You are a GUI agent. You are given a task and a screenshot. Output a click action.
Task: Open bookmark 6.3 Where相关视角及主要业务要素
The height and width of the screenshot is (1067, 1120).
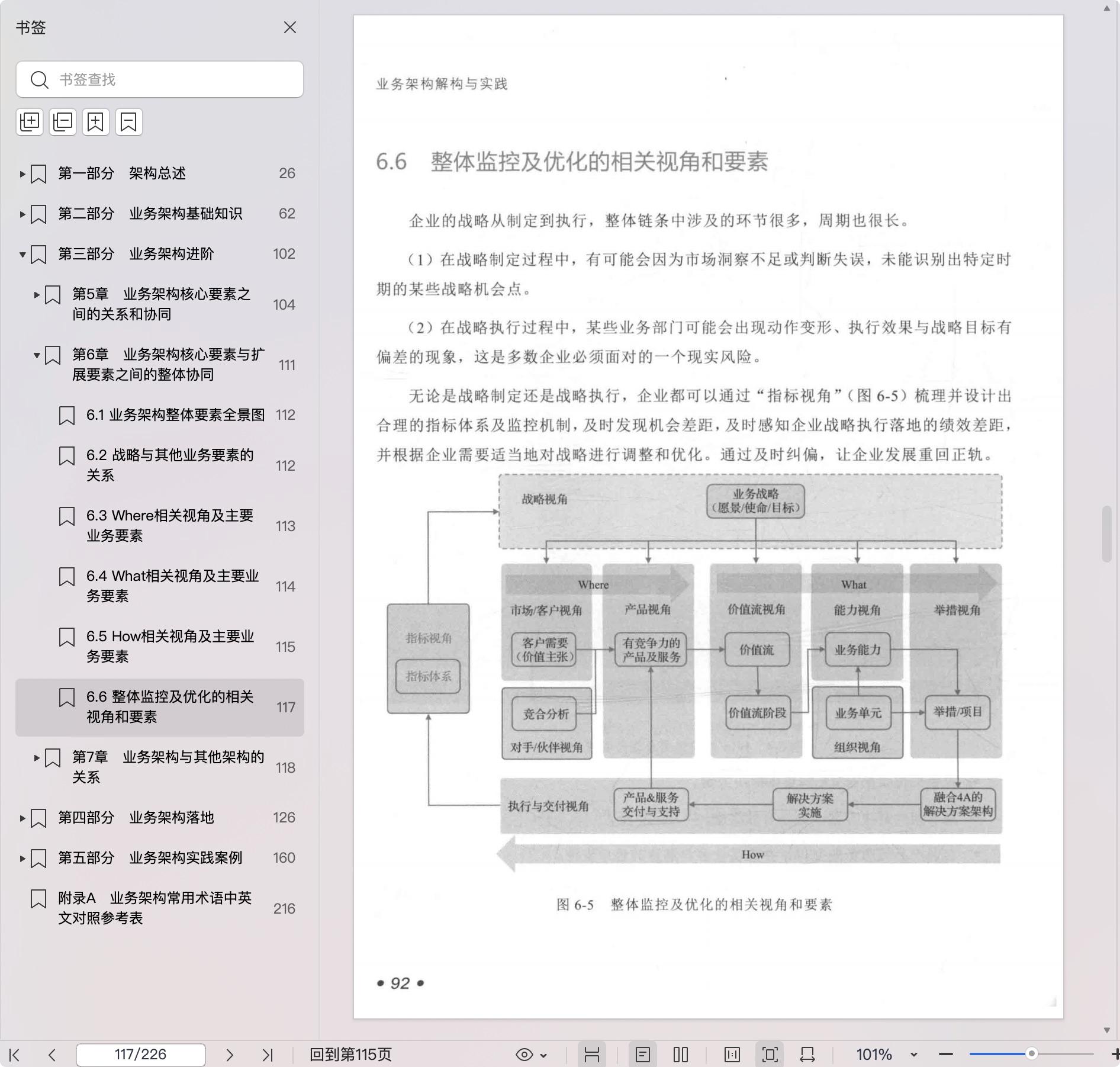click(x=170, y=525)
